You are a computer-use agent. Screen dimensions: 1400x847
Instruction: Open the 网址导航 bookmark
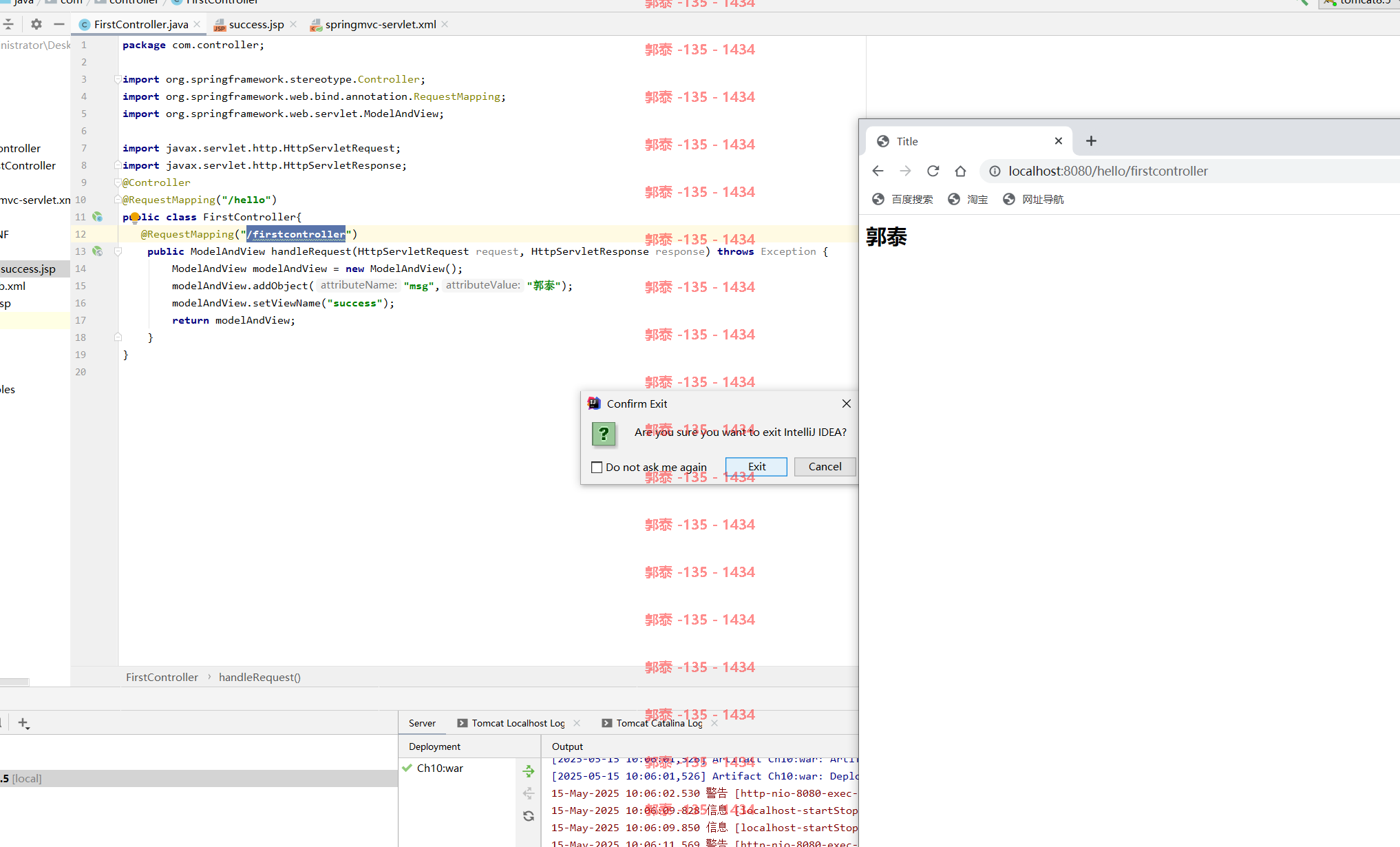pos(1033,199)
